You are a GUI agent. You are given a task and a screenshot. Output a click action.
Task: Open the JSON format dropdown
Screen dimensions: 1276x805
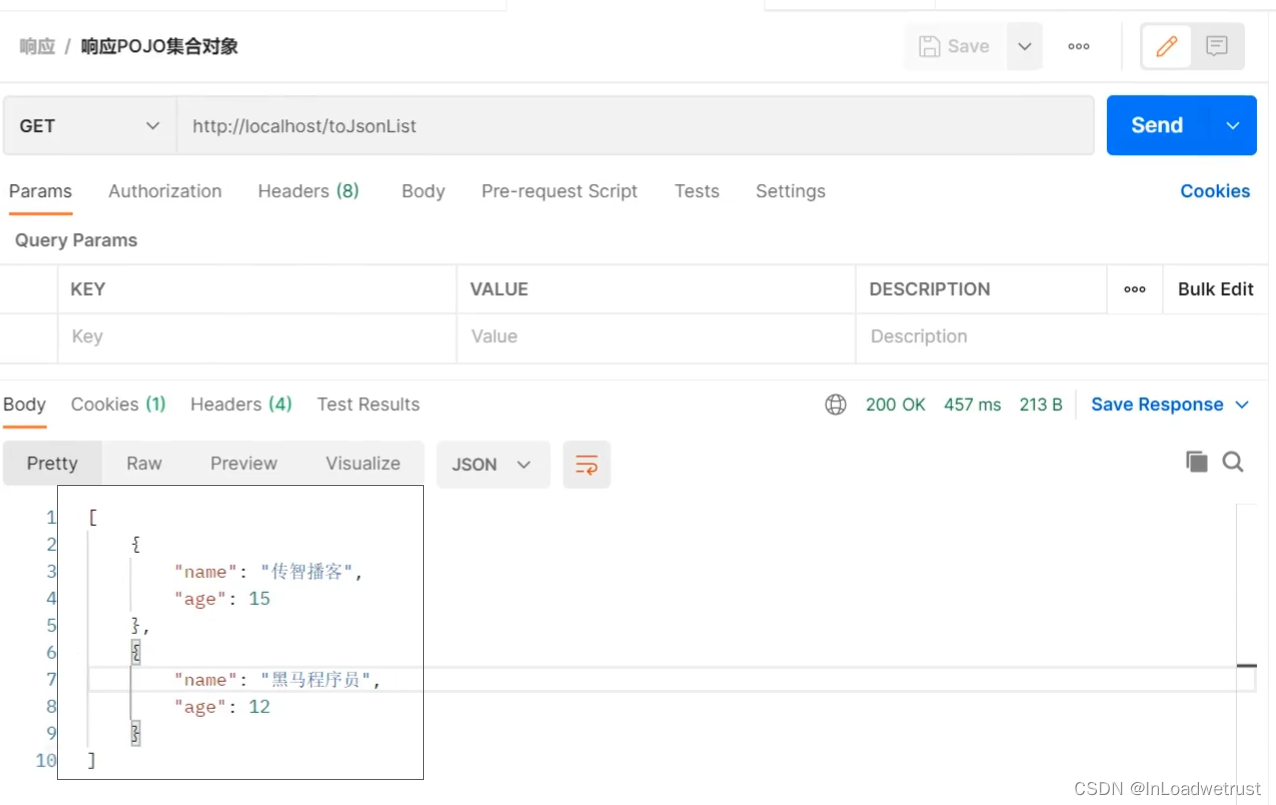click(x=493, y=464)
